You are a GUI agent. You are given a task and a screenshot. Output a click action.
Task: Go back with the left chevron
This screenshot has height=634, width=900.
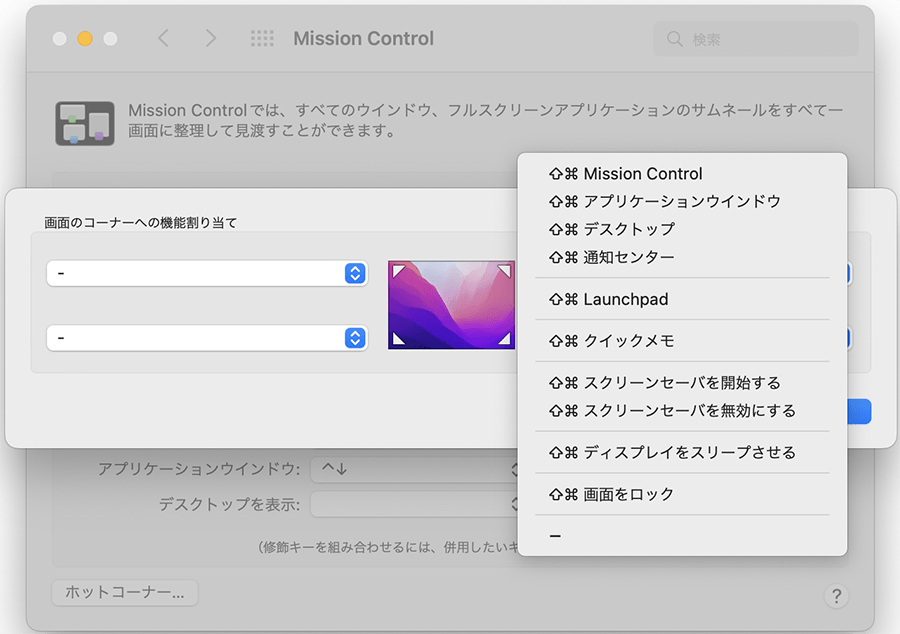click(164, 38)
